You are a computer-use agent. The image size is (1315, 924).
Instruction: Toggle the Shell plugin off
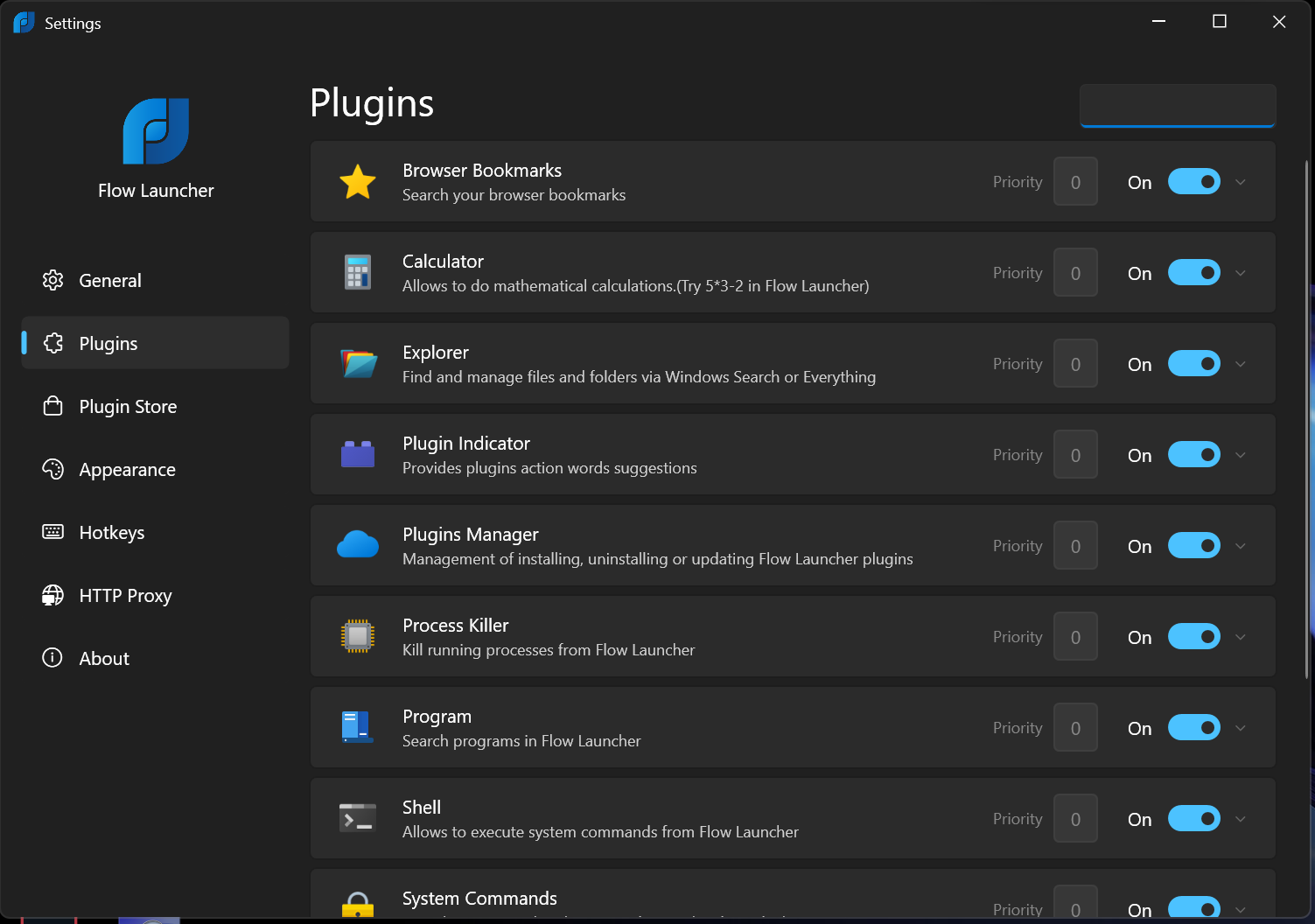(x=1193, y=818)
